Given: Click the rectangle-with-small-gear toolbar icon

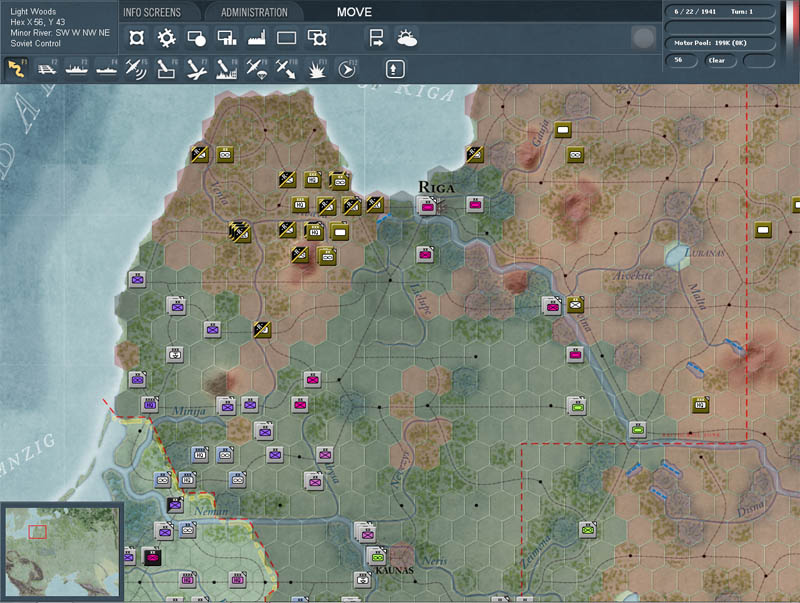Looking at the screenshot, I should 317,38.
